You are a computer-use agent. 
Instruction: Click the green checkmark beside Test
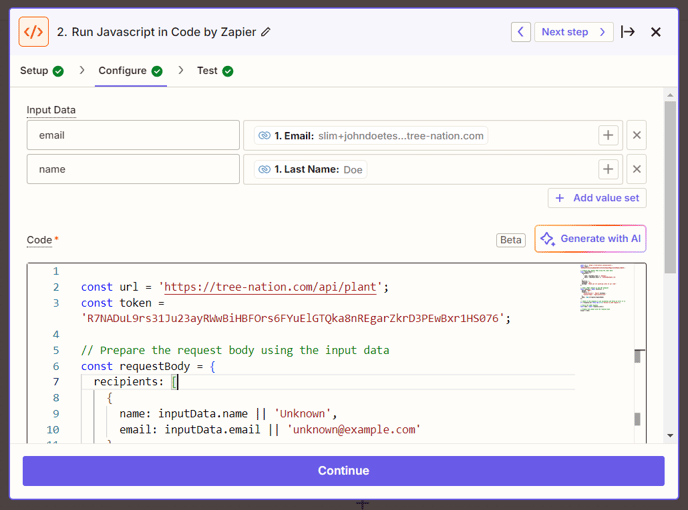tap(228, 71)
